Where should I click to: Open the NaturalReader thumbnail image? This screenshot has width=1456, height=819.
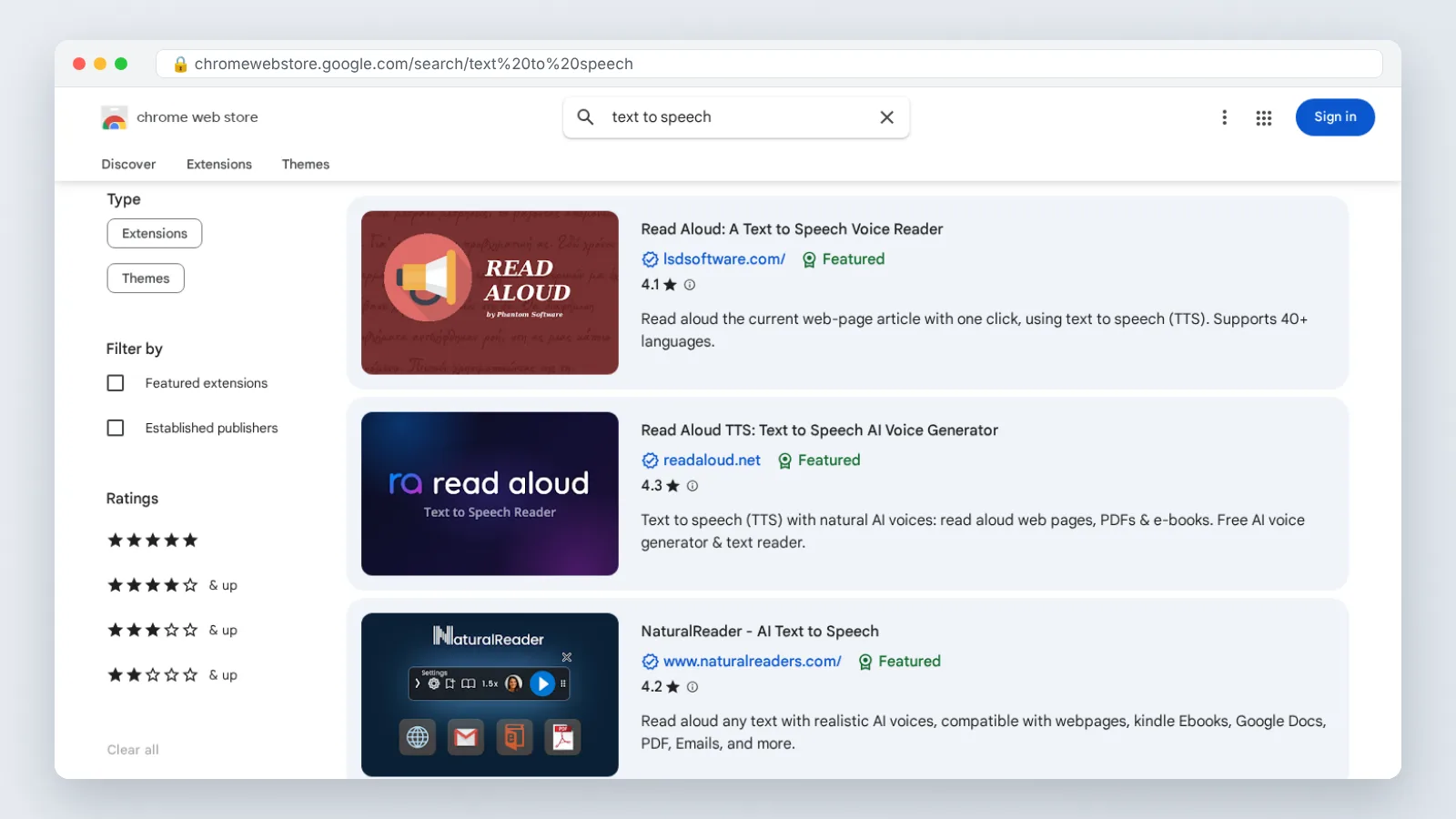pyautogui.click(x=490, y=695)
